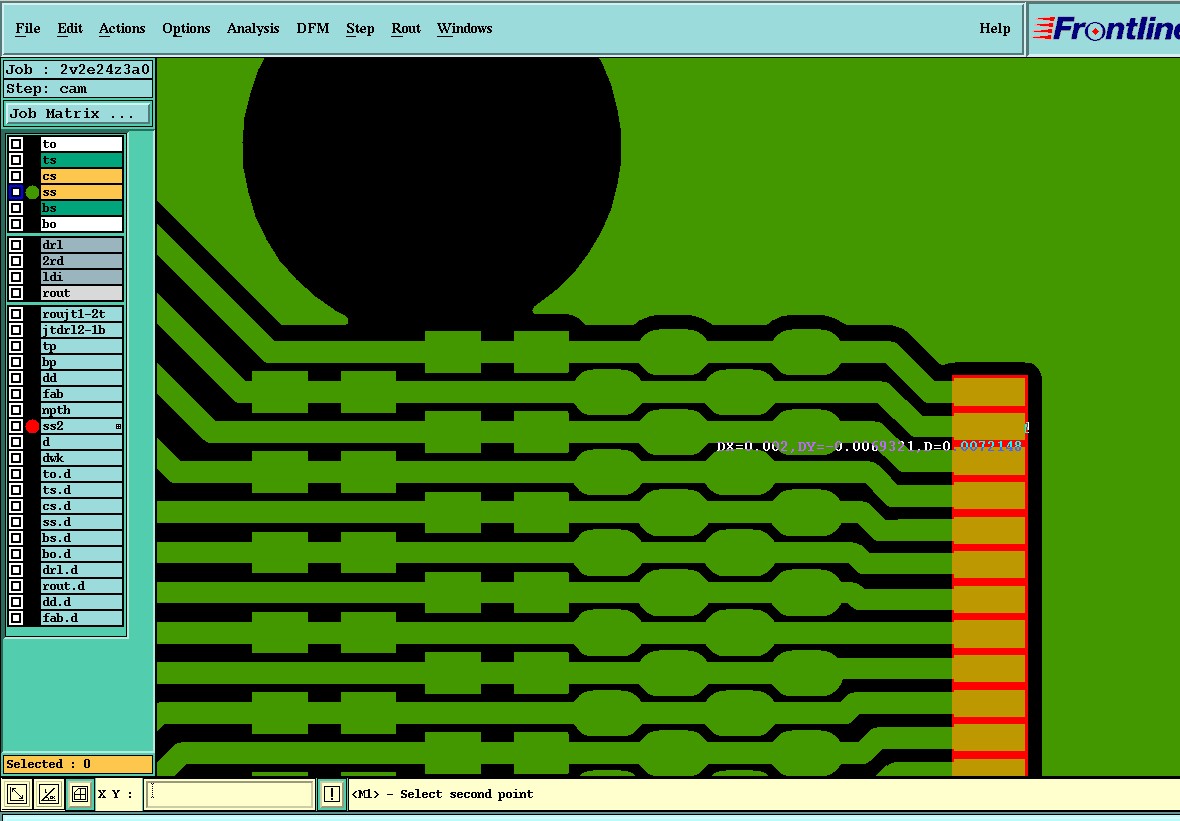Viewport: 1180px width, 821px height.
Task: Open the File menu
Action: click(28, 29)
